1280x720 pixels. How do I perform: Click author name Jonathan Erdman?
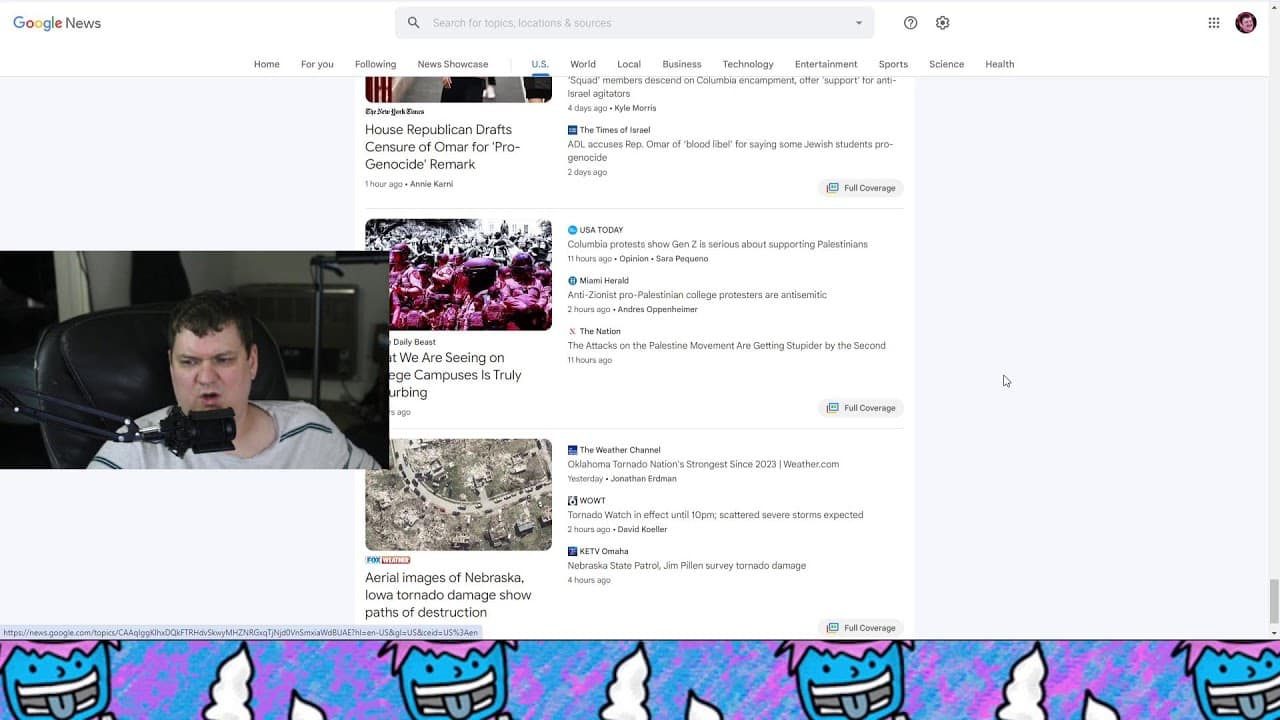click(643, 479)
